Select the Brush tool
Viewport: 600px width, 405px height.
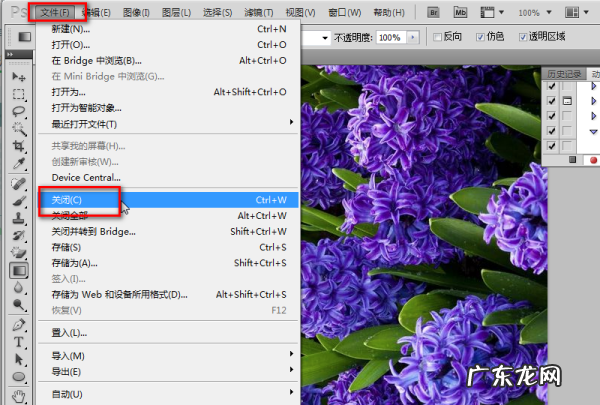click(18, 201)
